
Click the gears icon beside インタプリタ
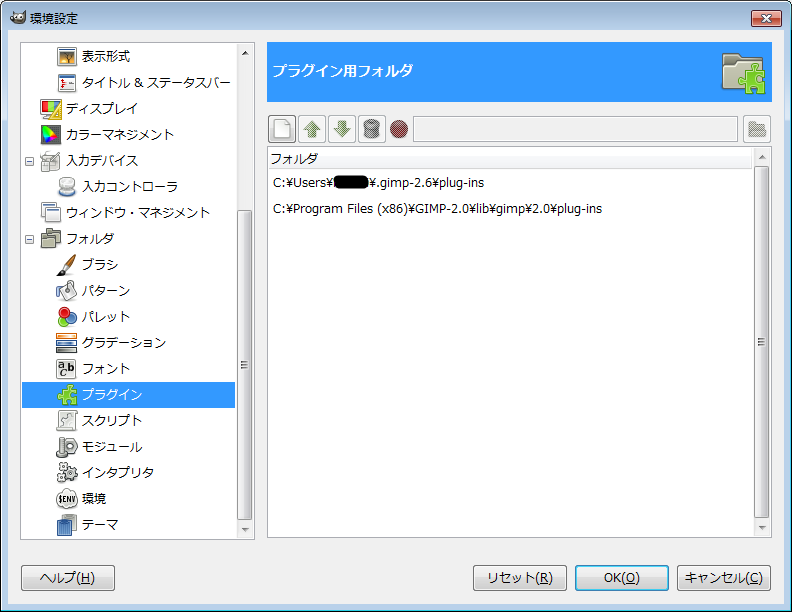(x=67, y=473)
